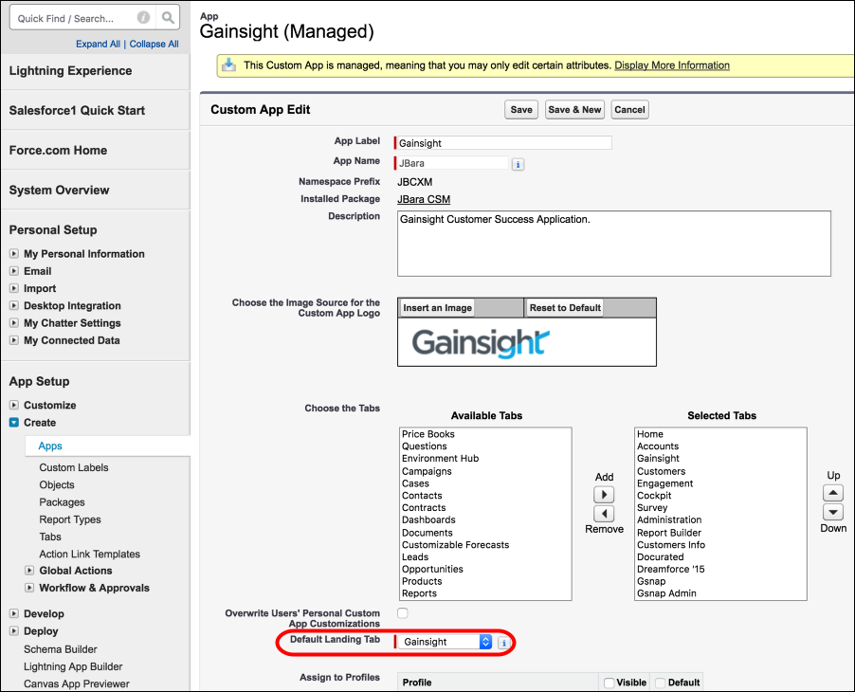855x692 pixels.
Task: Open System Overview
Action: [x=59, y=190]
